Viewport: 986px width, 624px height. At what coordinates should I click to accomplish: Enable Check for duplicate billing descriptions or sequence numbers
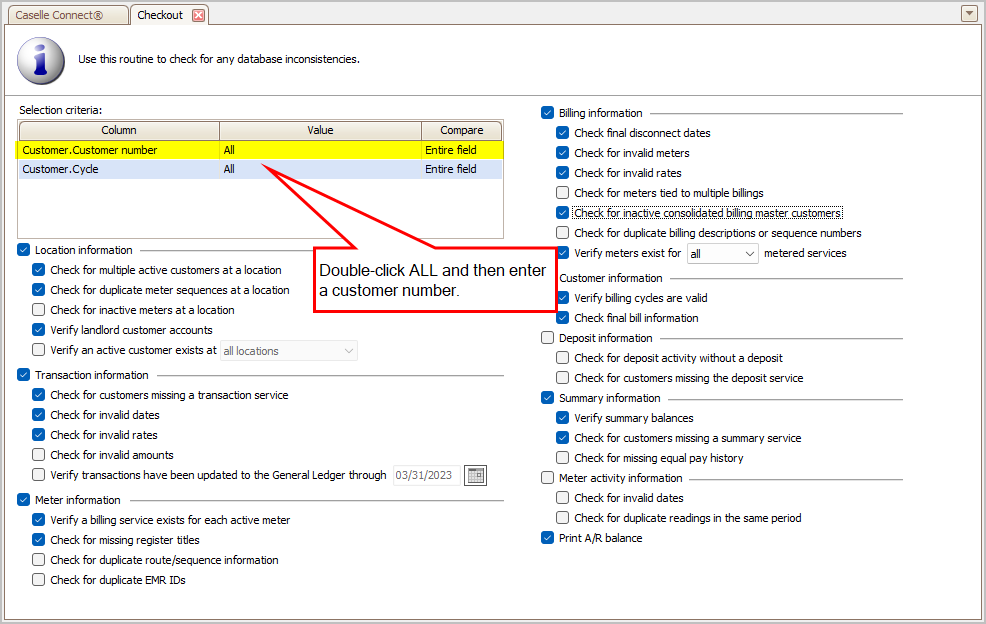(x=563, y=233)
